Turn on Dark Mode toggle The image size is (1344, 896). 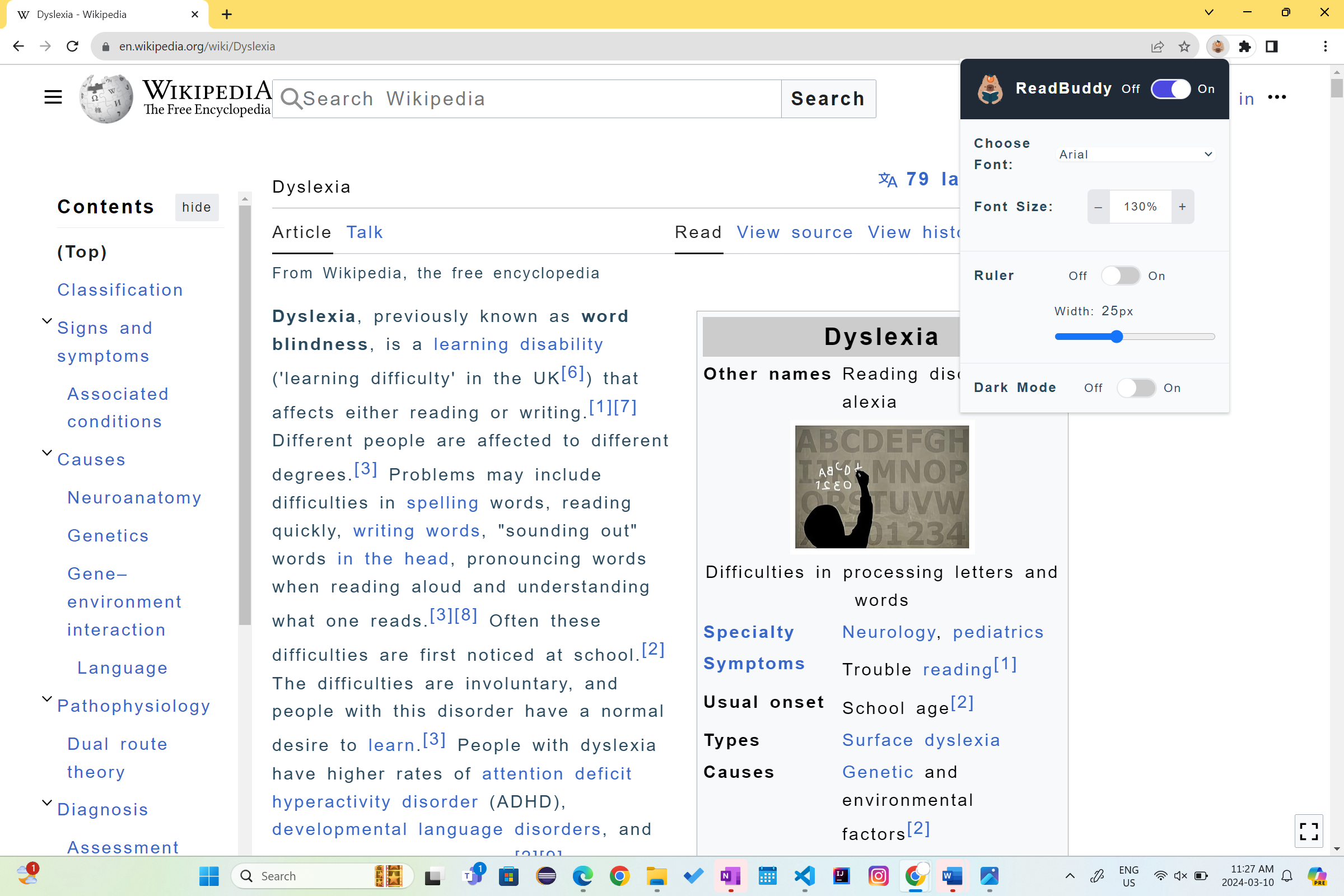(1136, 388)
